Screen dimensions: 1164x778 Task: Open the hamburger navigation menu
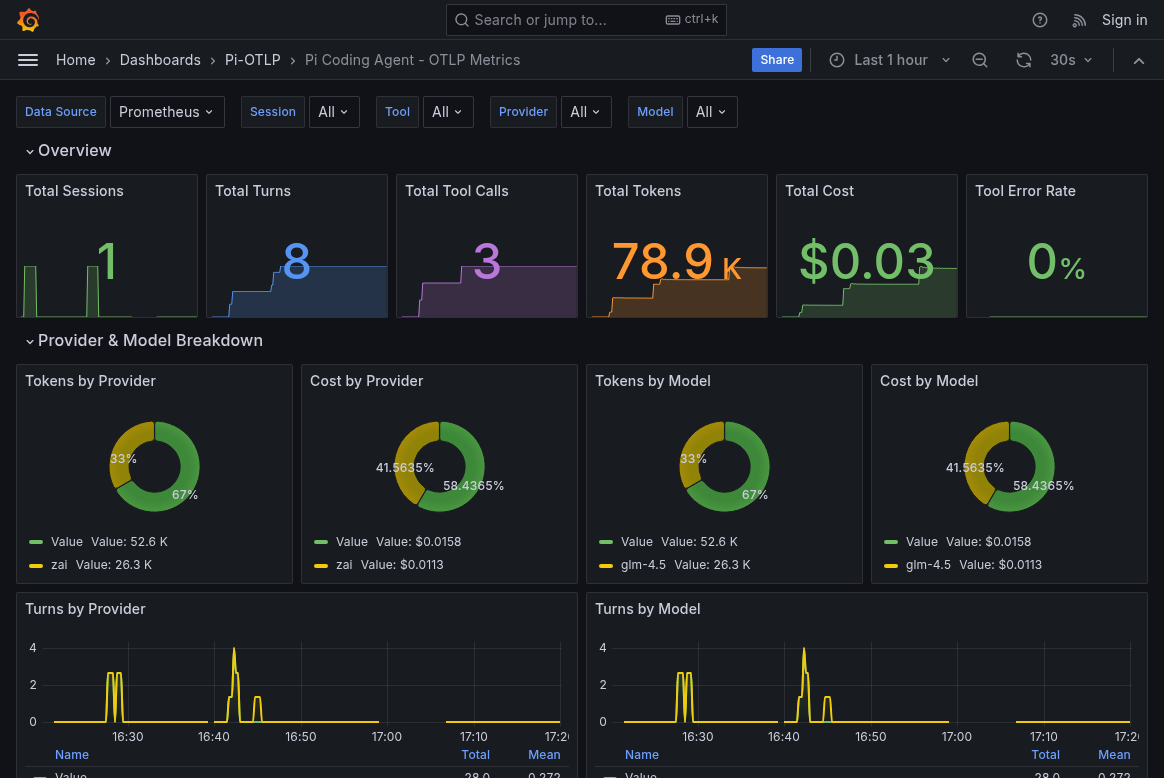click(27, 60)
